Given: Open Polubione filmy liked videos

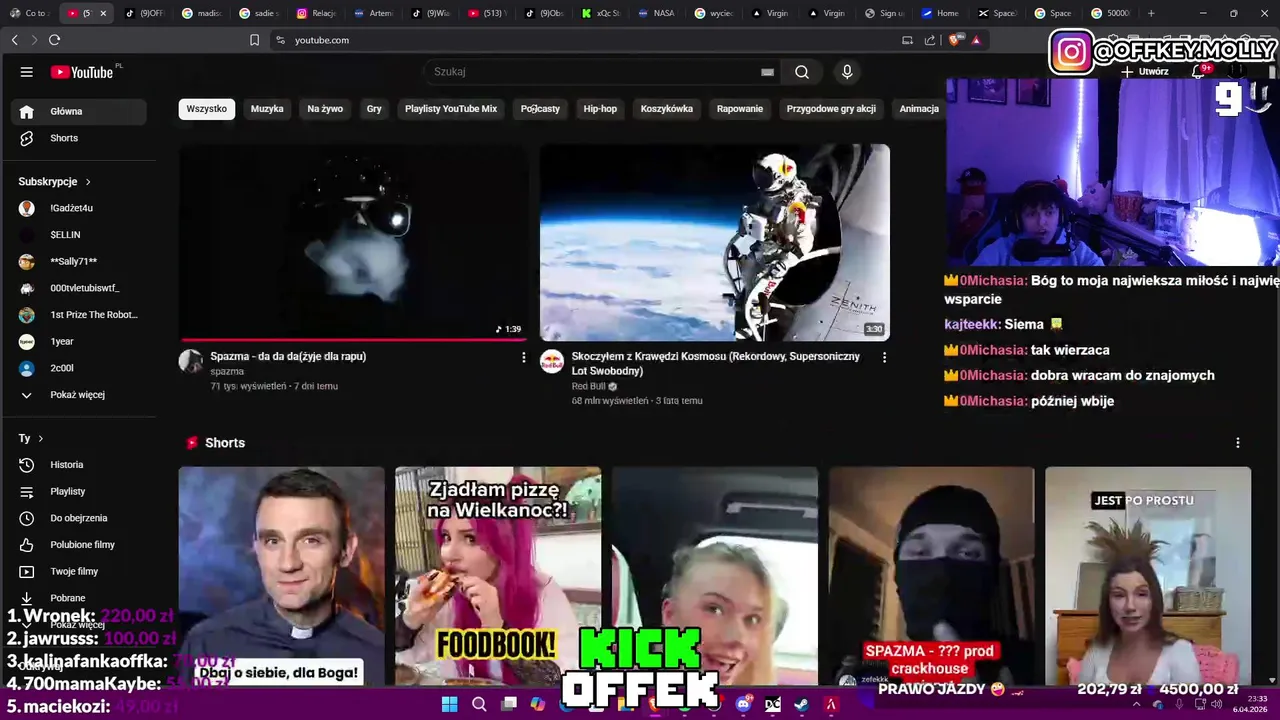Looking at the screenshot, I should point(78,545).
